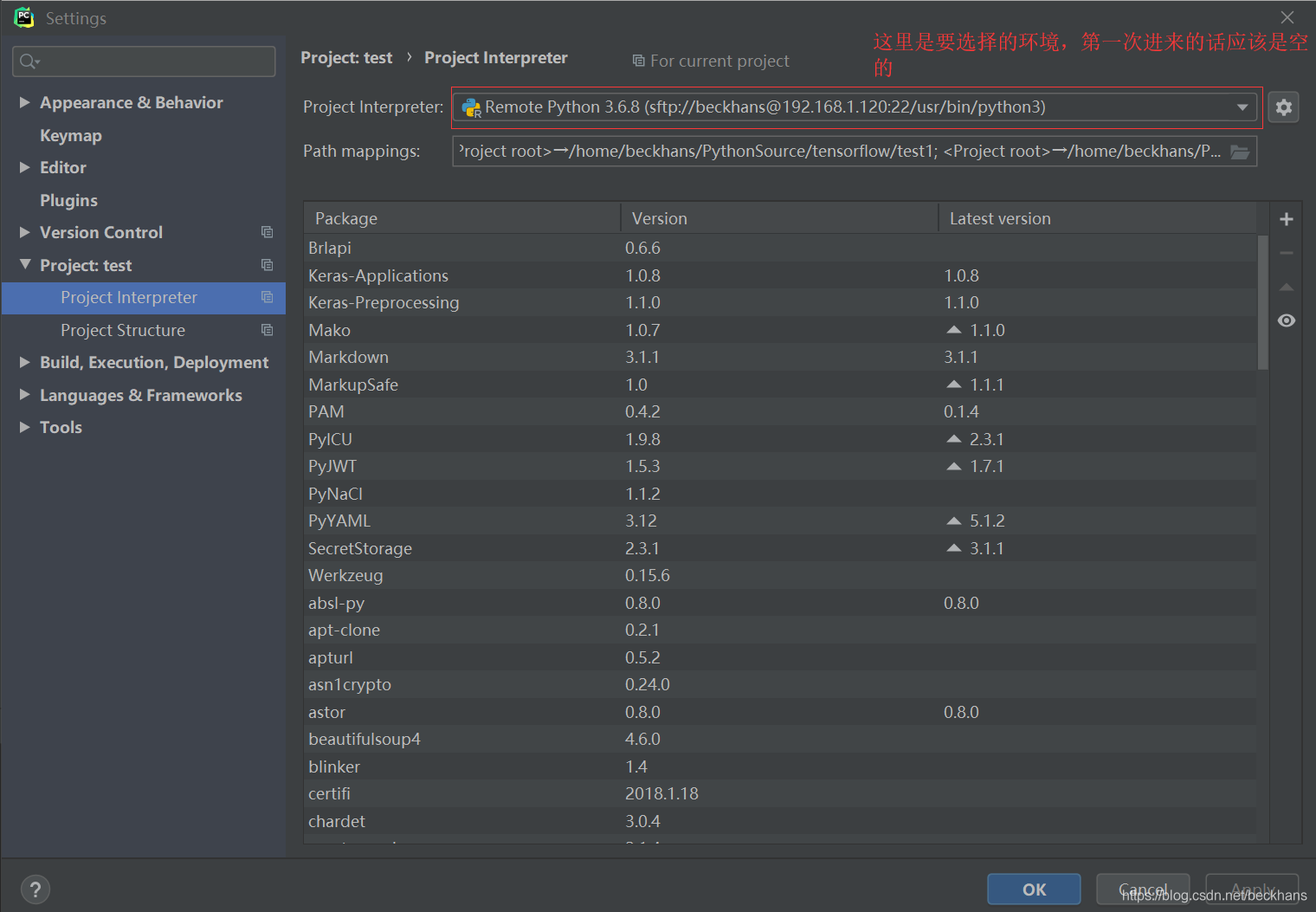Expand the Version Control section
Viewport: 1316px width, 912px height.
tap(25, 232)
